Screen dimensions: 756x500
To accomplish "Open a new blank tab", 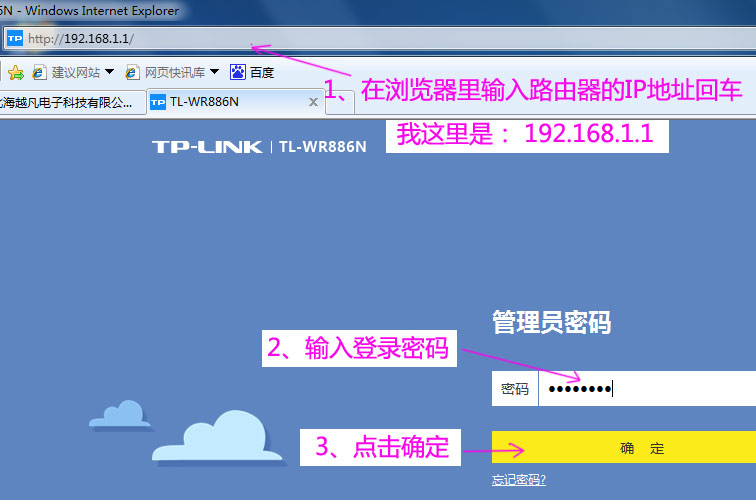I will coord(340,103).
